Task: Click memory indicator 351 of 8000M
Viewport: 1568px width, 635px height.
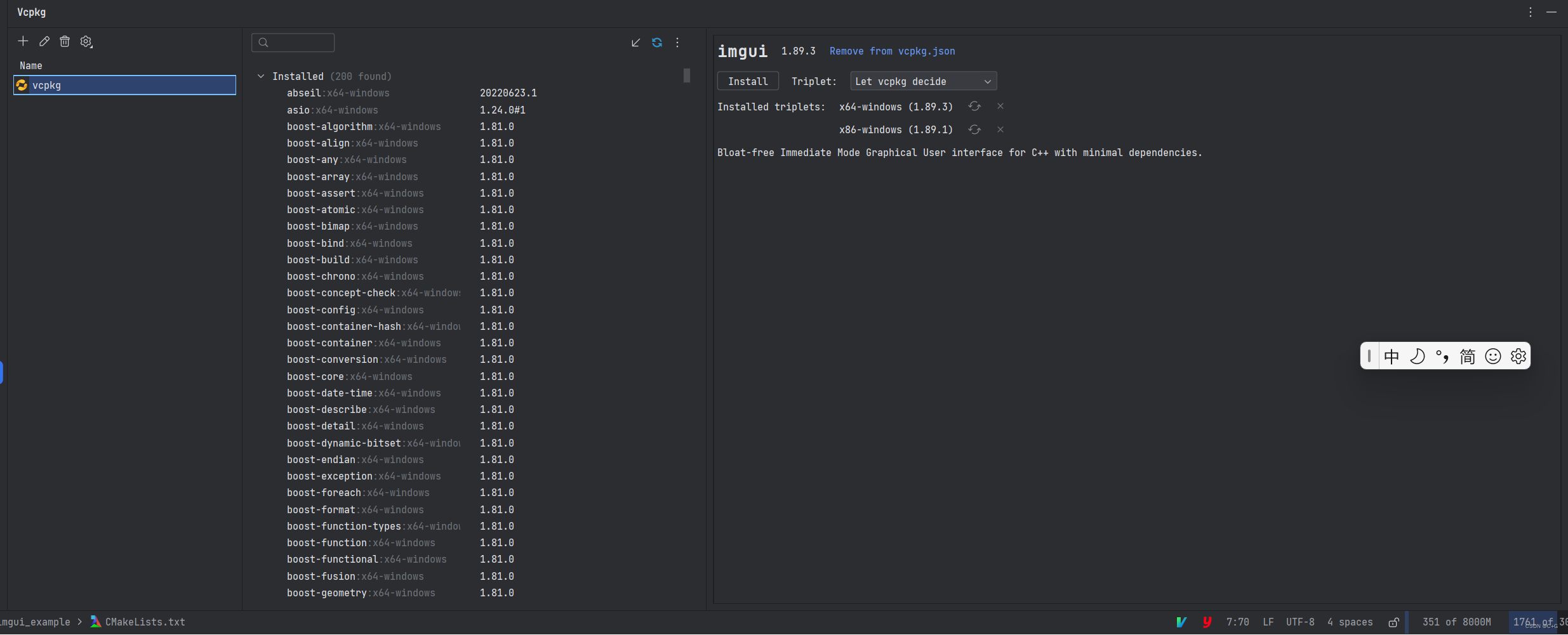Action: (x=1456, y=622)
